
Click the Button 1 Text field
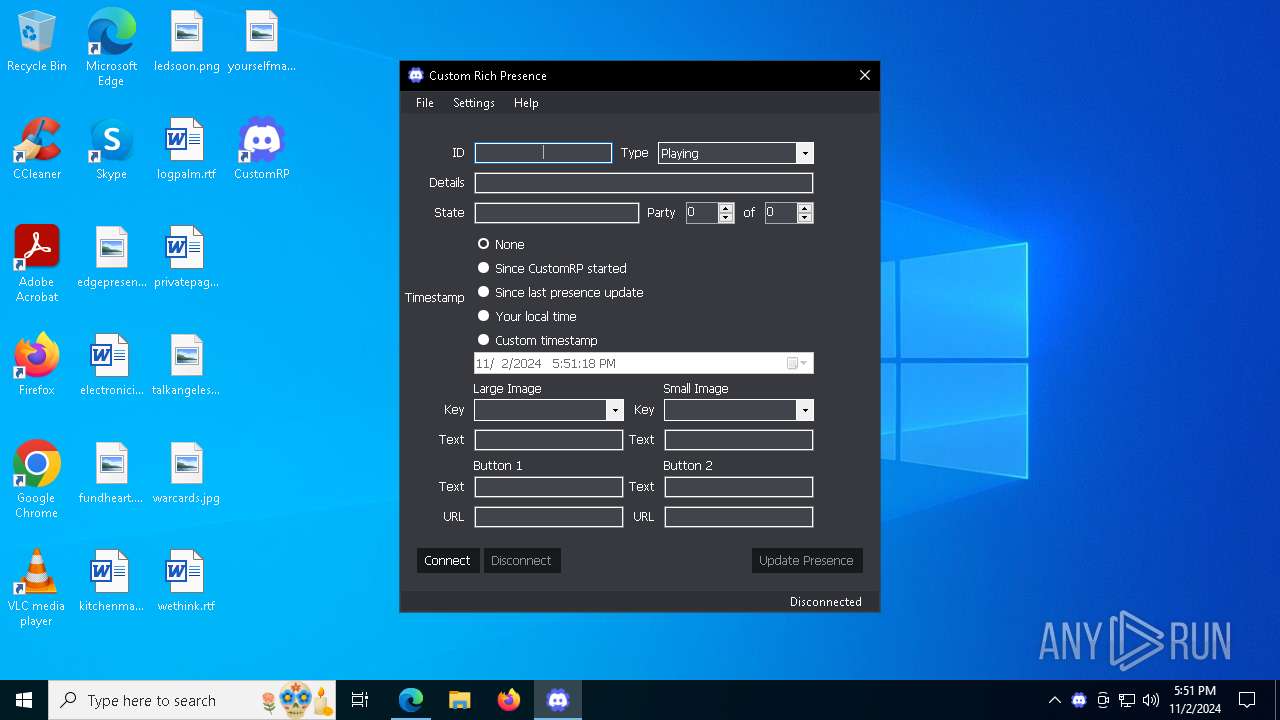[x=549, y=487]
